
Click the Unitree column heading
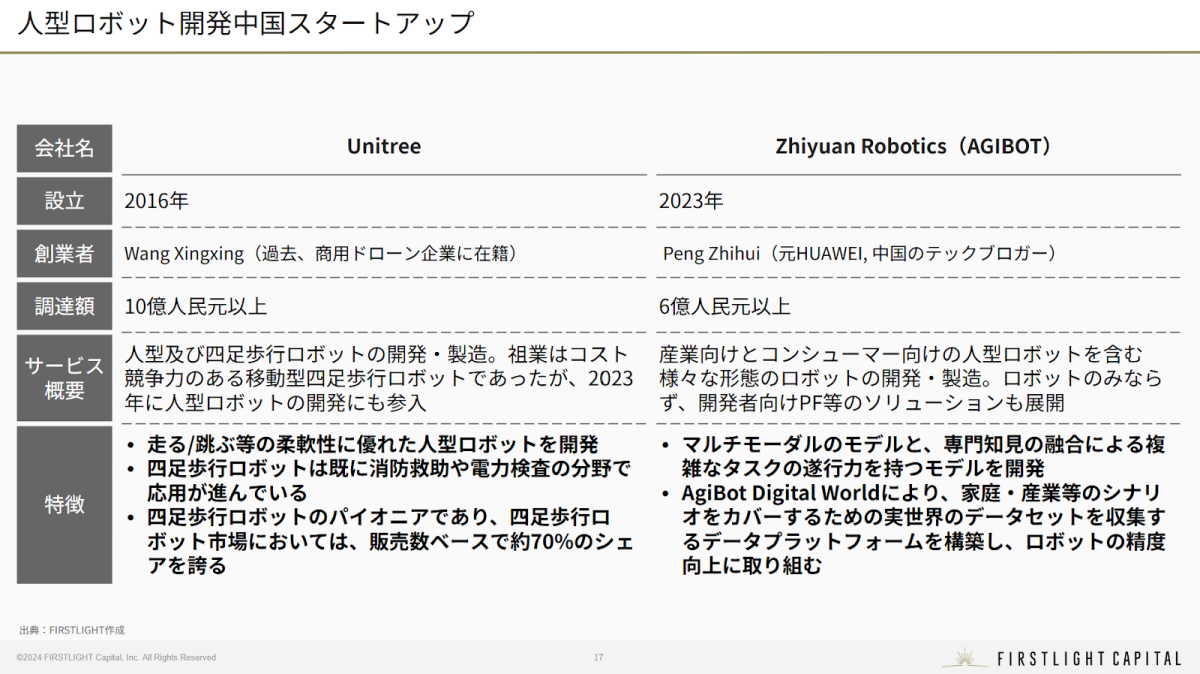tap(384, 146)
